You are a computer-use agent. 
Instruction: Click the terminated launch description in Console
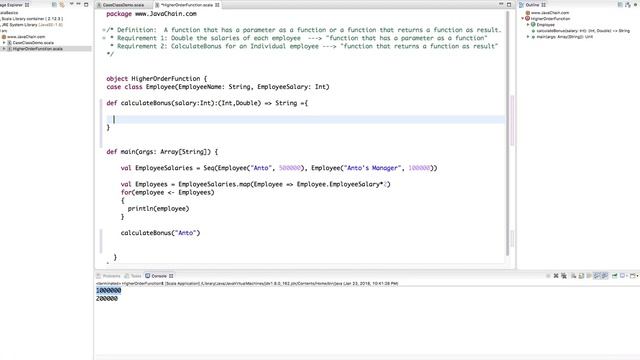click(247, 283)
